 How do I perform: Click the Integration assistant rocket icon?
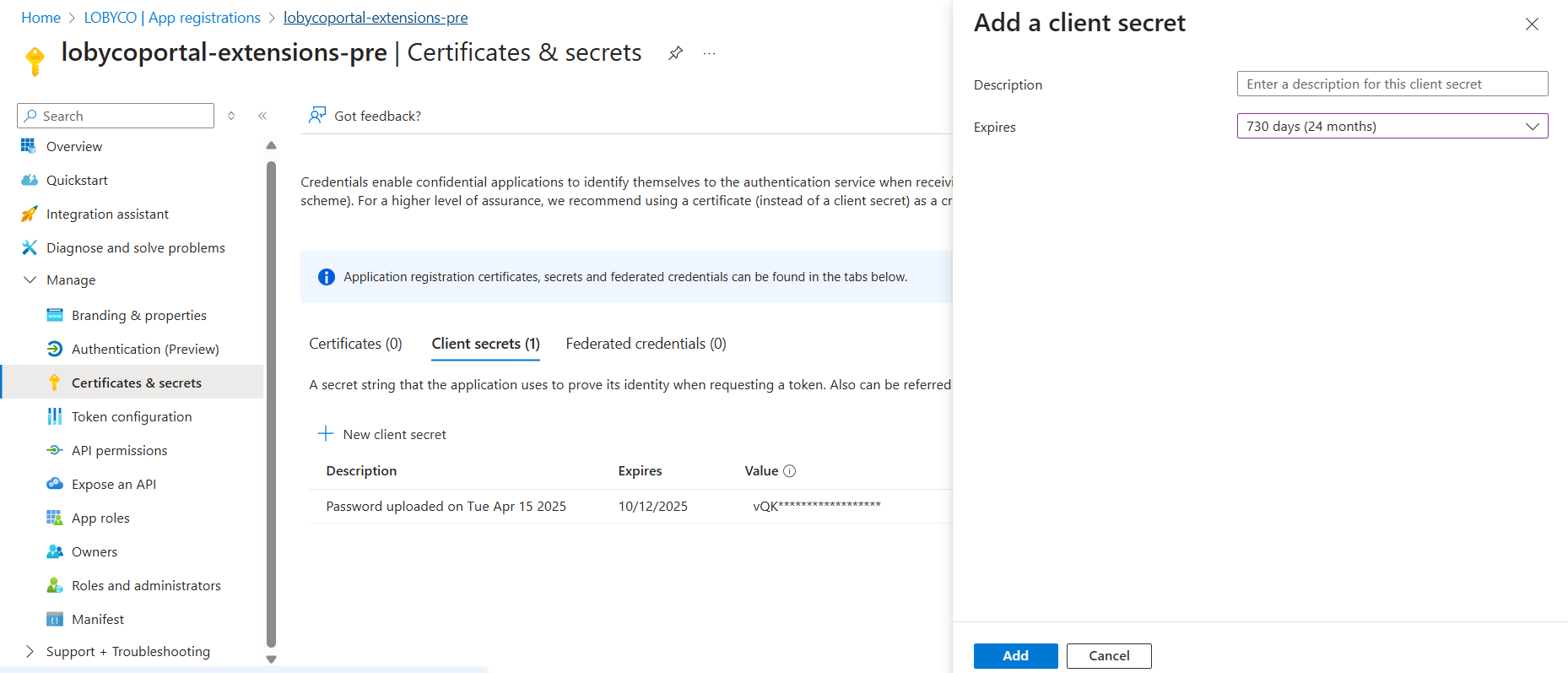(29, 214)
